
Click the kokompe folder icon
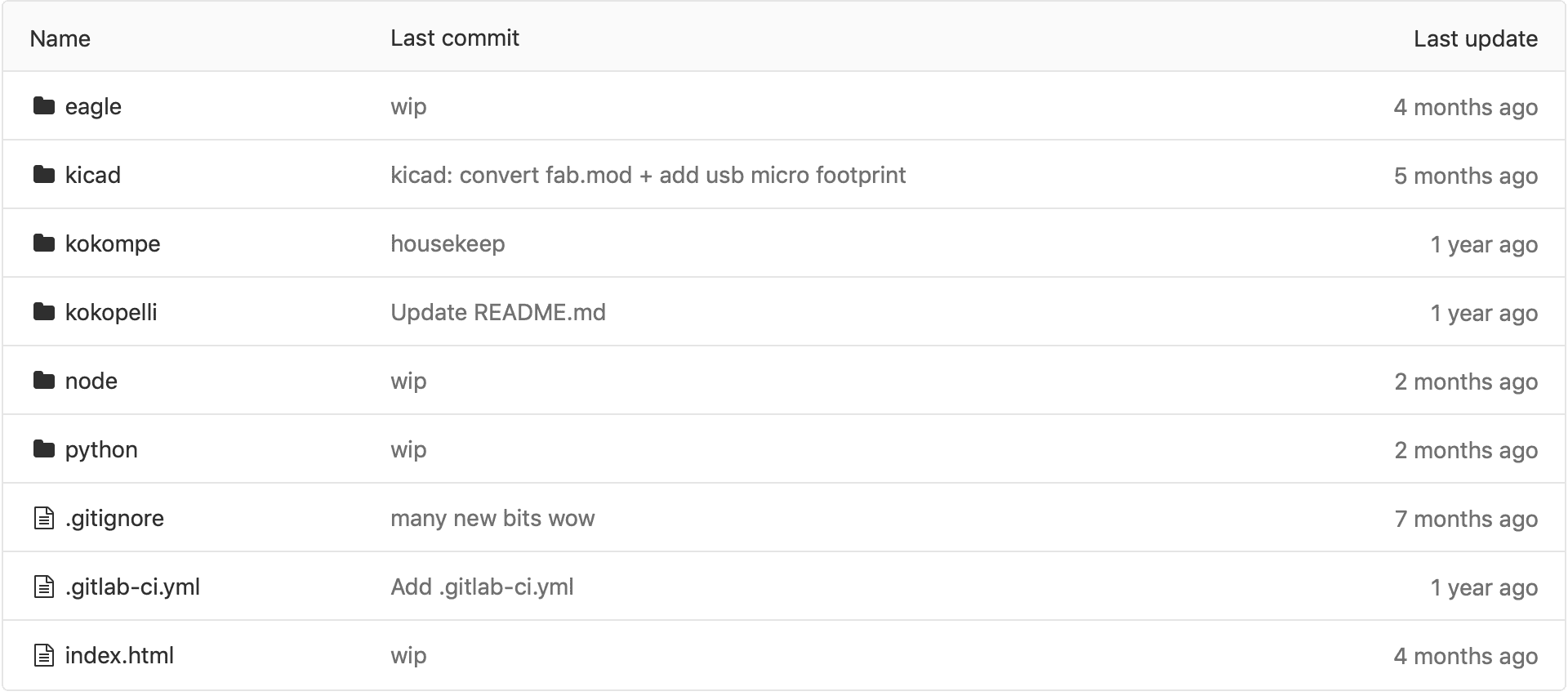click(44, 243)
